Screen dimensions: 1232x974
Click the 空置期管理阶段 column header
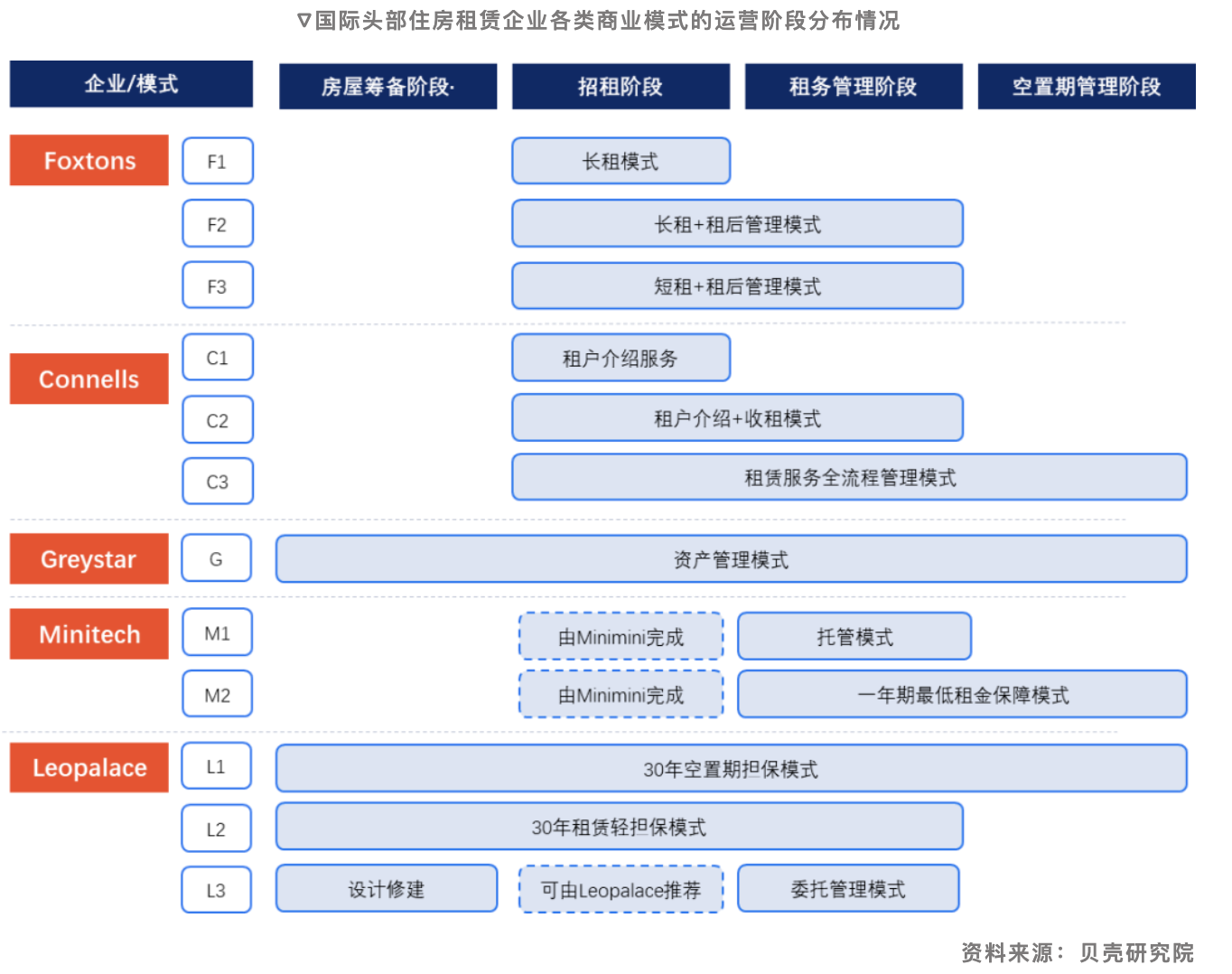[1087, 86]
